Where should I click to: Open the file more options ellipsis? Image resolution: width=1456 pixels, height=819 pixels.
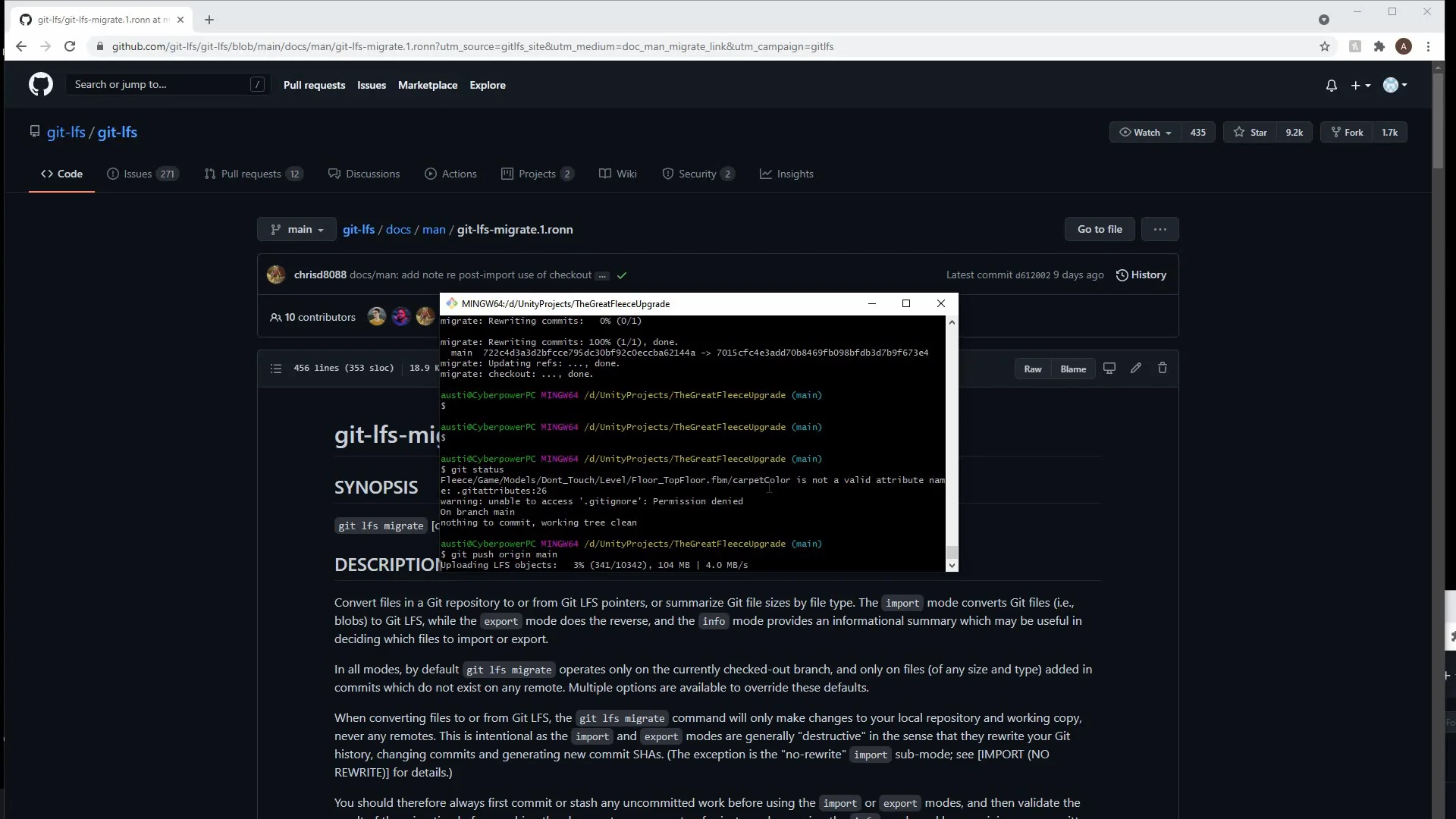(x=1159, y=229)
